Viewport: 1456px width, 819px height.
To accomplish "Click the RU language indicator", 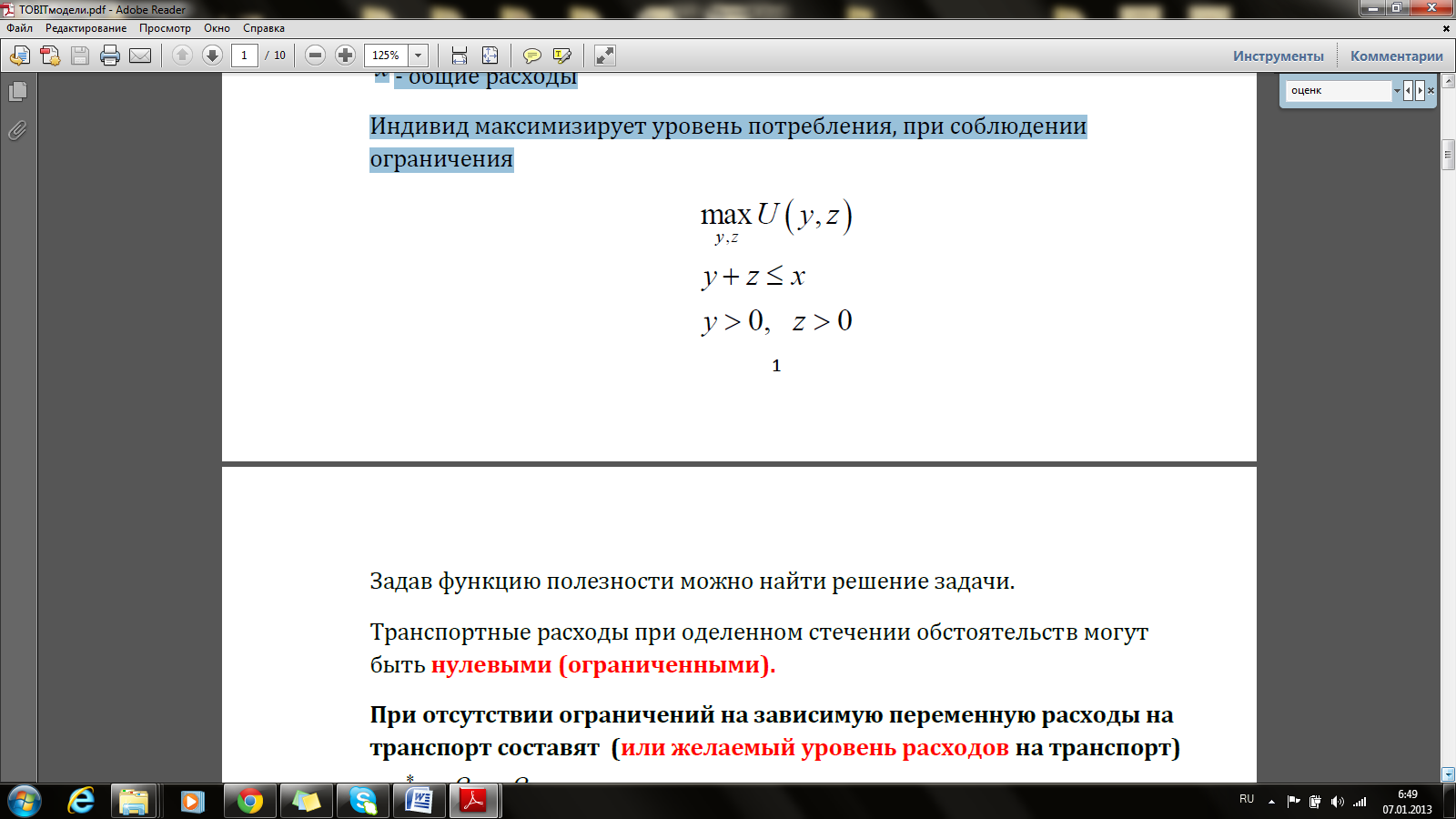I will click(1246, 799).
